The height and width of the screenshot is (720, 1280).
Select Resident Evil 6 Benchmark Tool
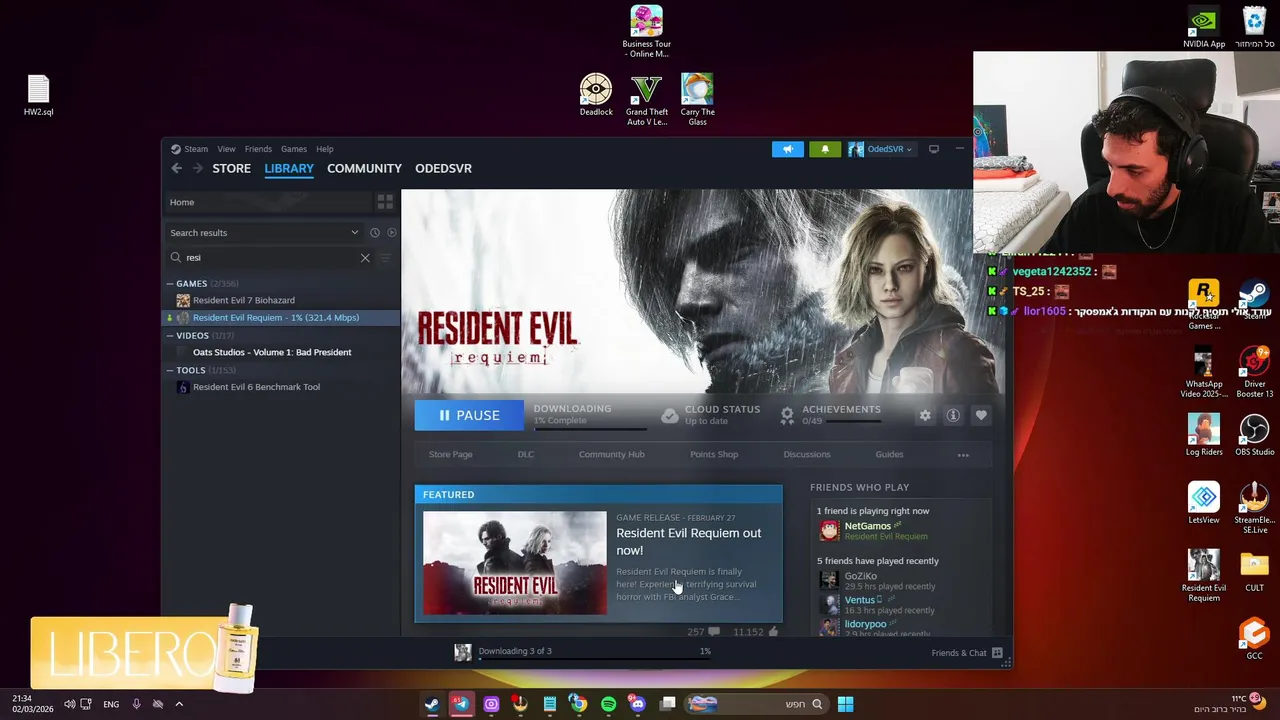[256, 387]
